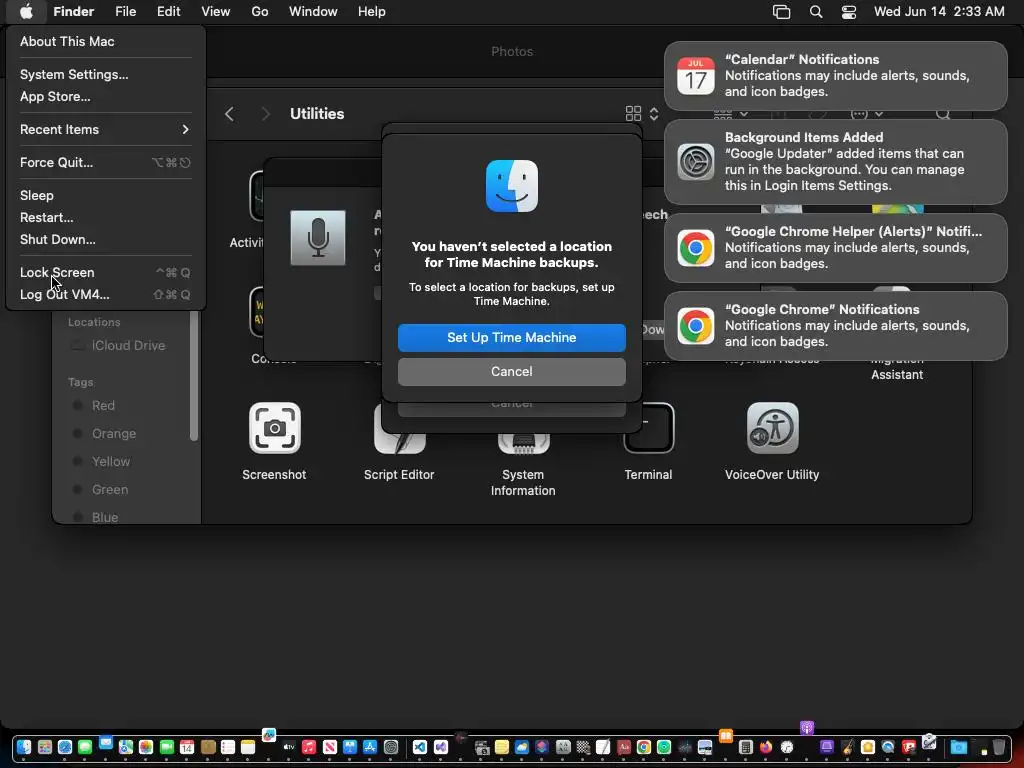Open Firefox from the Dock

point(766,747)
